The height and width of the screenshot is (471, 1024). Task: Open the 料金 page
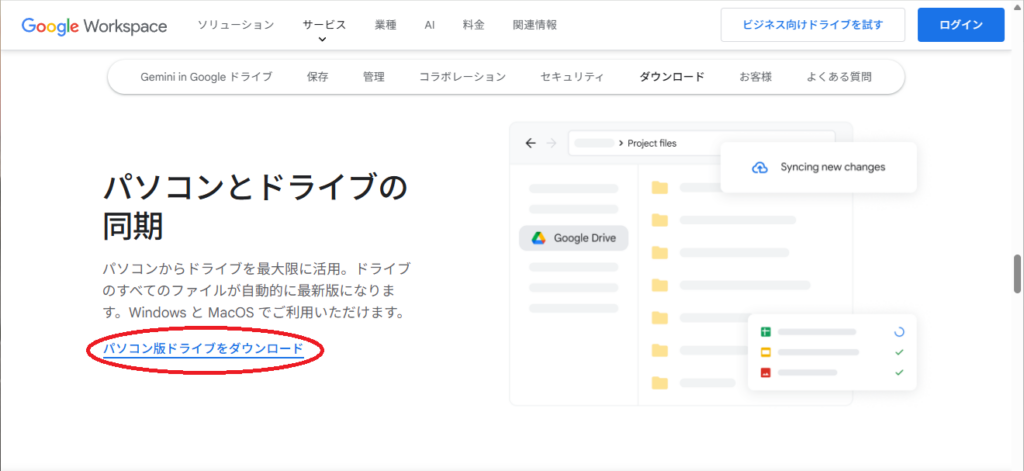pyautogui.click(x=473, y=25)
